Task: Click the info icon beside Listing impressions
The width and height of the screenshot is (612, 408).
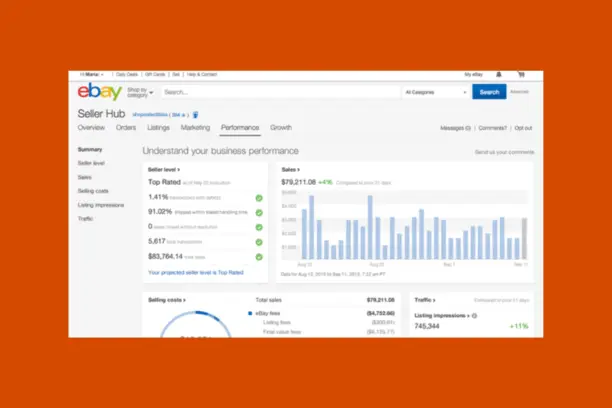Action: click(x=475, y=316)
